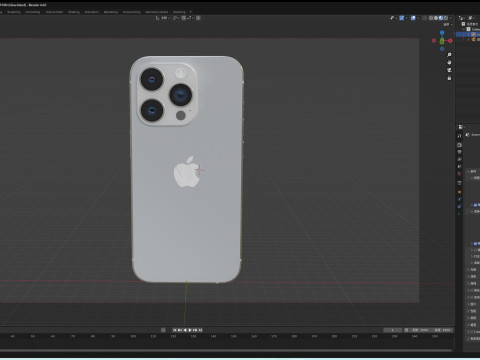The width and height of the screenshot is (480, 360).
Task: Toggle lock camera to view
Action: [449, 78]
